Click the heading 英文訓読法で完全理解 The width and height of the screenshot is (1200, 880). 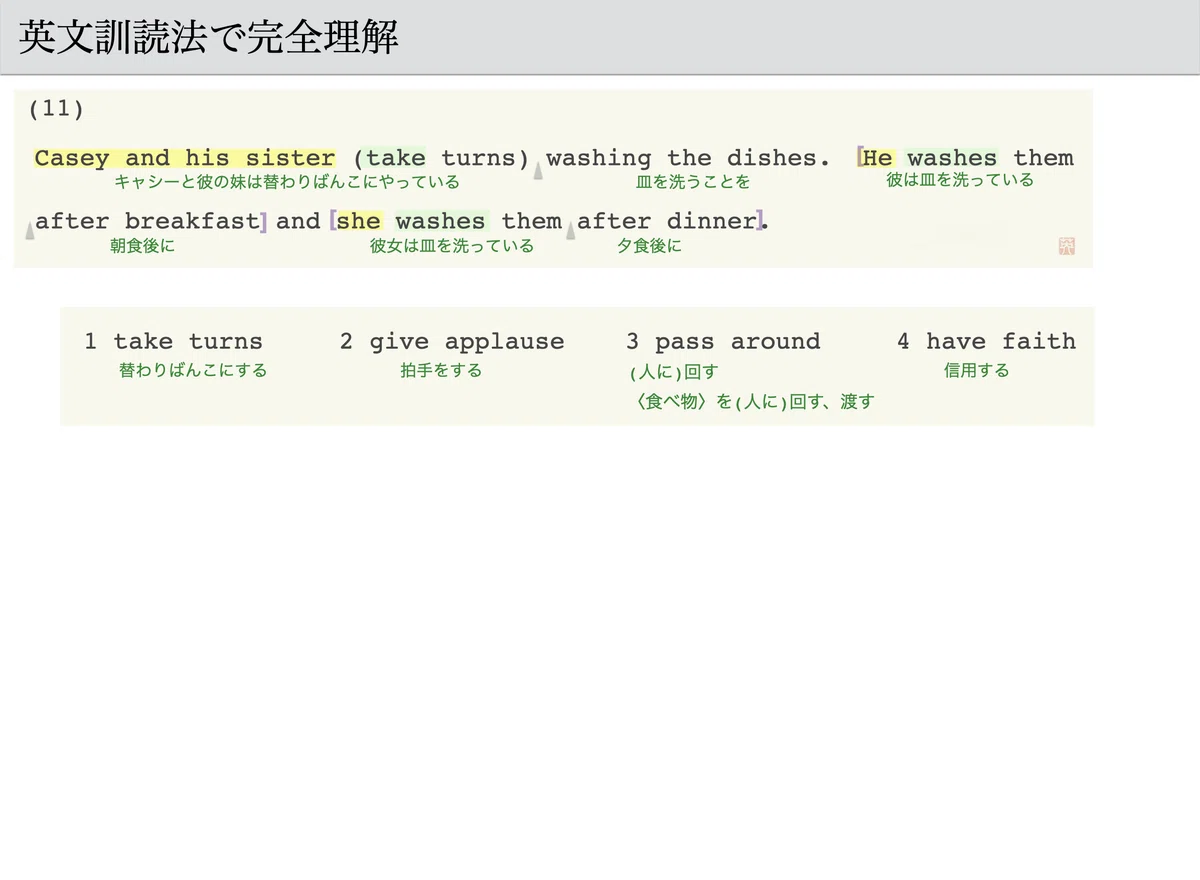(x=209, y=38)
